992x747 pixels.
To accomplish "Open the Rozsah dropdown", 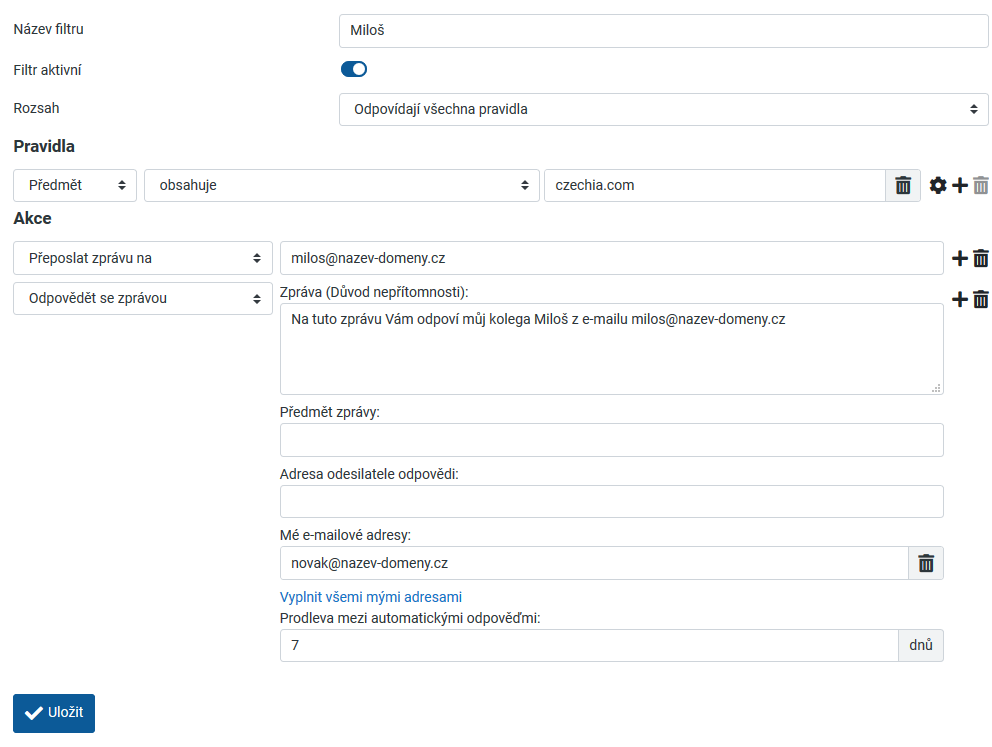I will tap(663, 109).
